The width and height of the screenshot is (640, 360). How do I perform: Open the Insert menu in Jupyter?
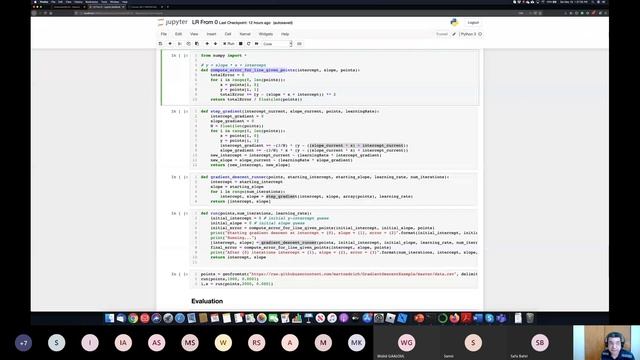click(211, 34)
